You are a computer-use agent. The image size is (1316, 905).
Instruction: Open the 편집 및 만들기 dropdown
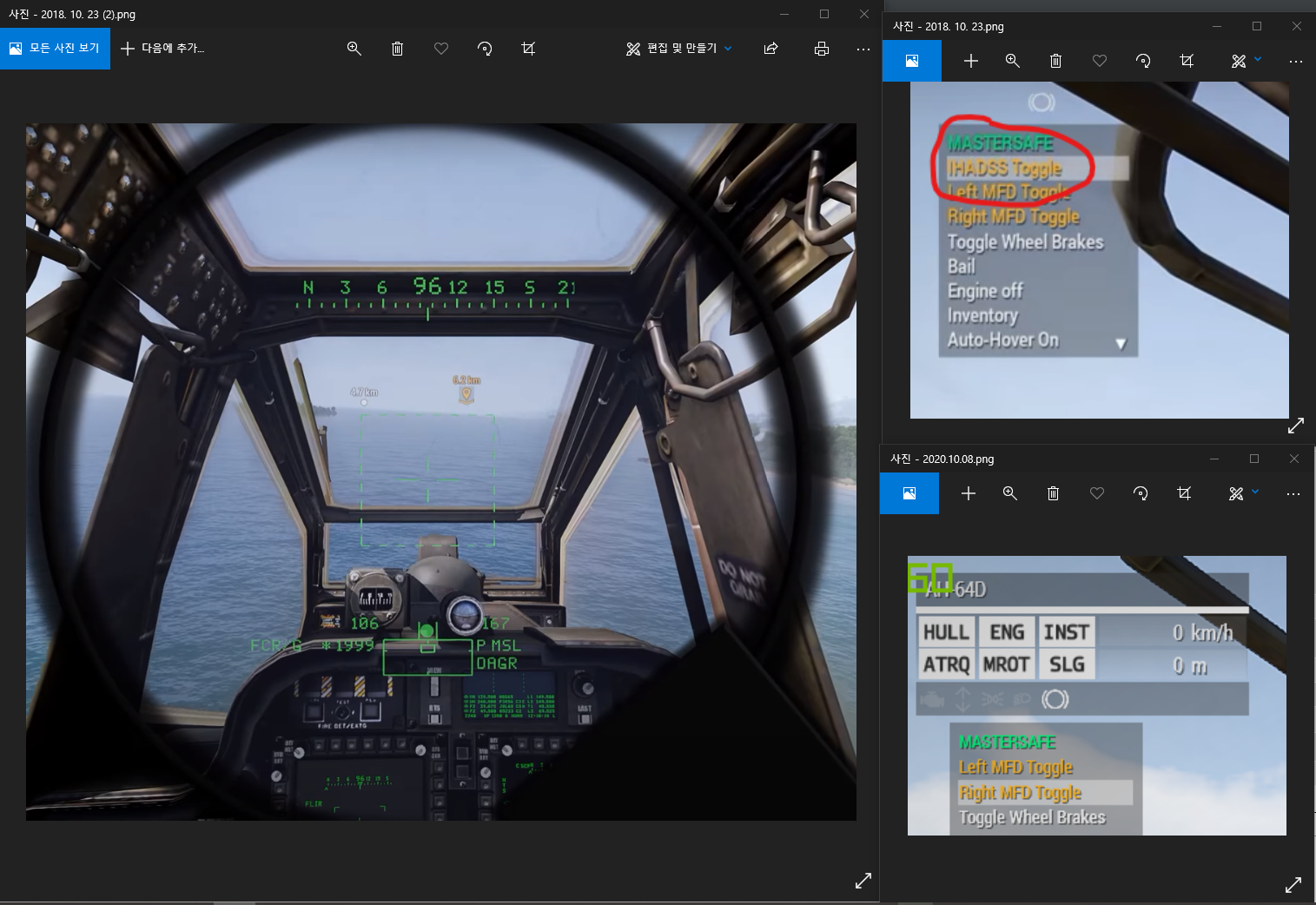pos(679,49)
